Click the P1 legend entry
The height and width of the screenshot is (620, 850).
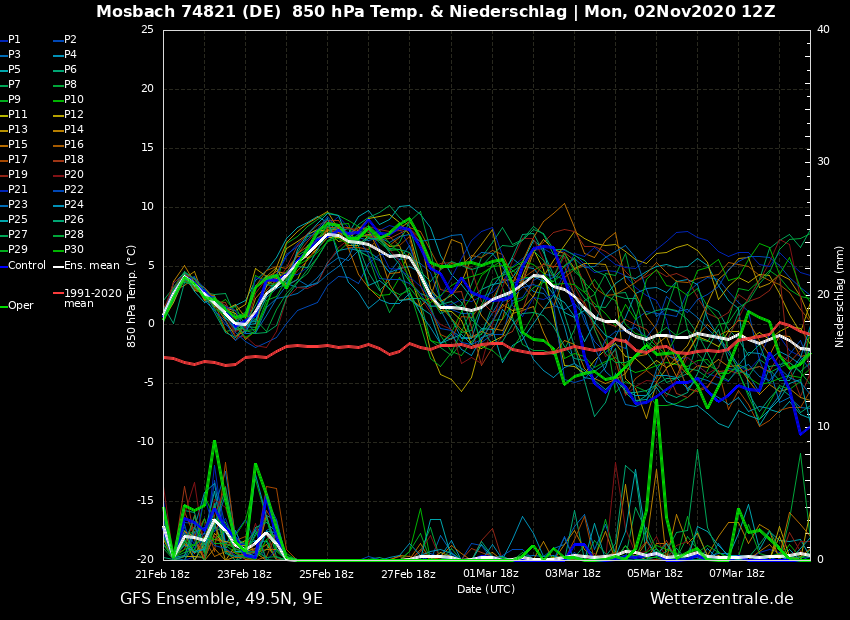click(14, 40)
